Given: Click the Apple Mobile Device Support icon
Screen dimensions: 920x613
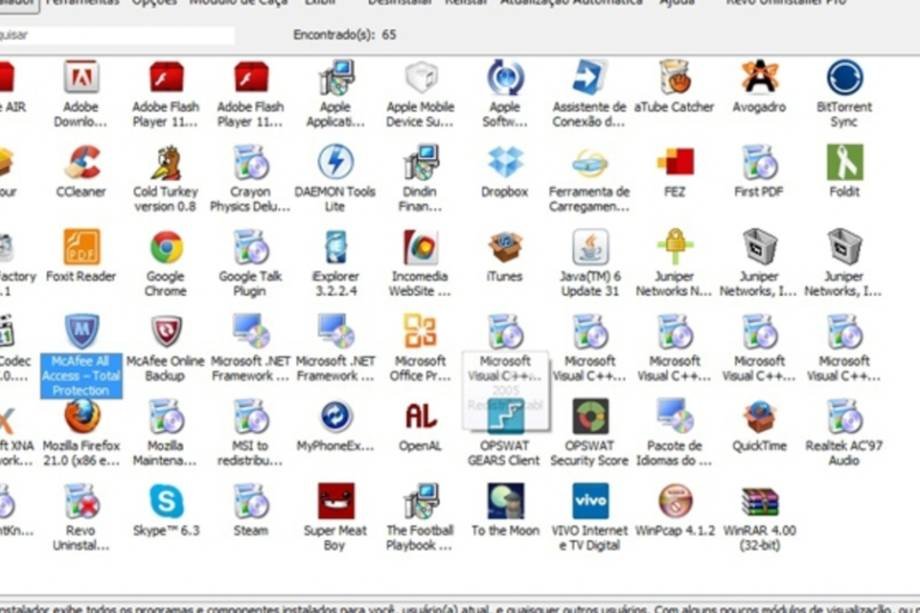Looking at the screenshot, I should (420, 77).
